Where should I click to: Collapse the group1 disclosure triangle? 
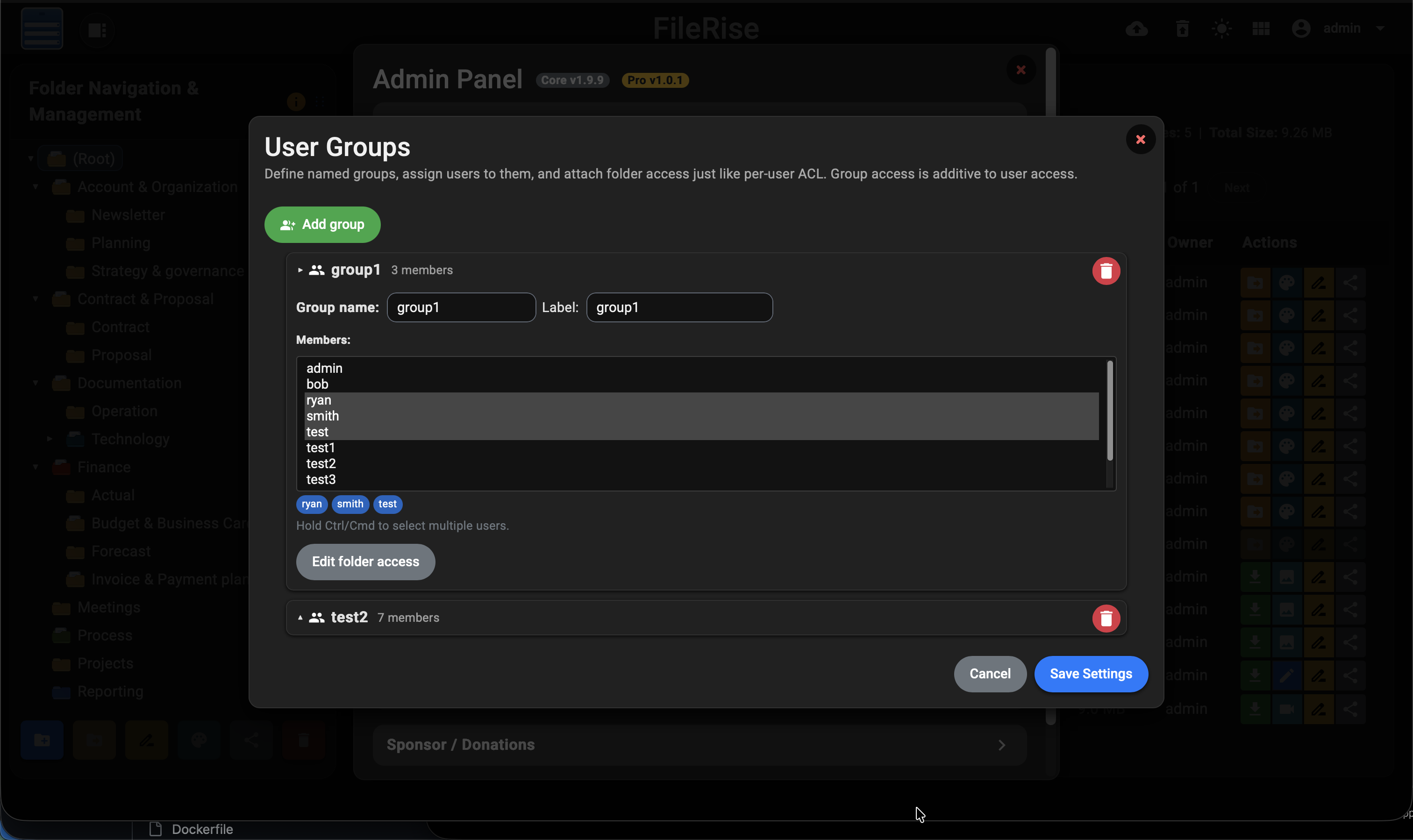pos(300,271)
